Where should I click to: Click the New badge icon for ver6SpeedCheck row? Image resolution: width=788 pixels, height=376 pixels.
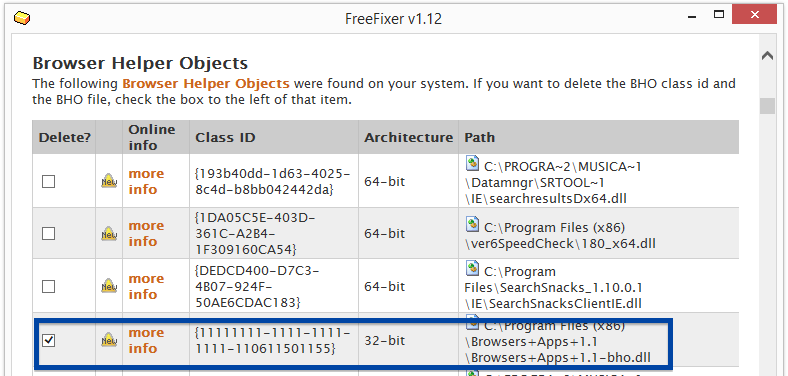109,234
